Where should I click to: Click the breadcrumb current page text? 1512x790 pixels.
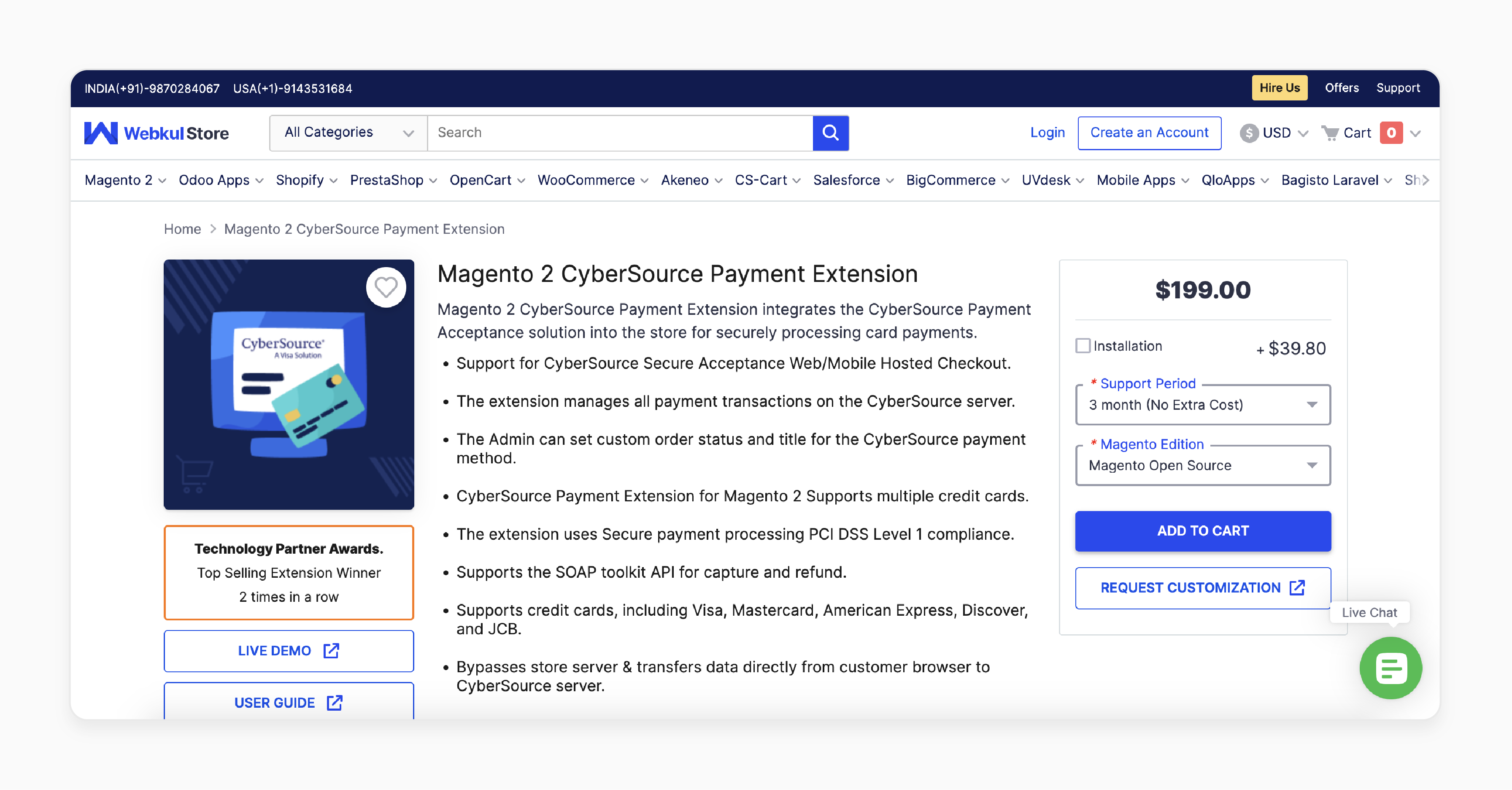[x=364, y=230]
